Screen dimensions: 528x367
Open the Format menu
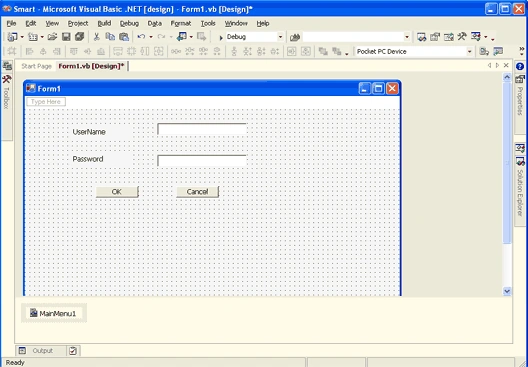click(181, 23)
